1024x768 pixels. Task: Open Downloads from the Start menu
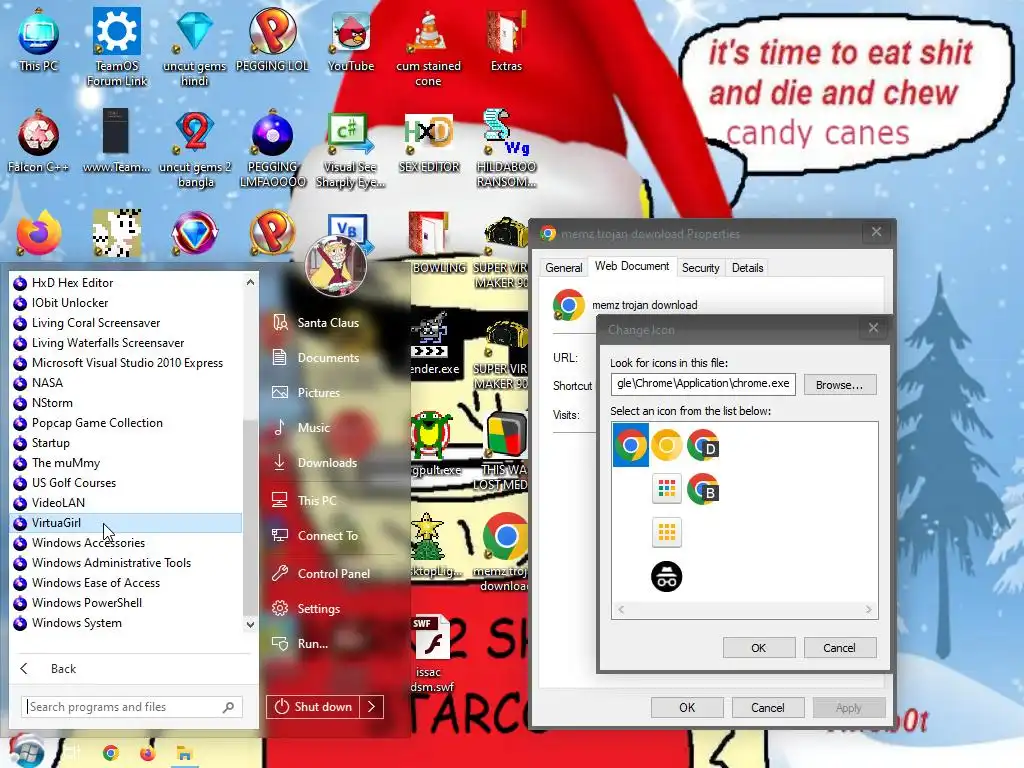point(327,462)
